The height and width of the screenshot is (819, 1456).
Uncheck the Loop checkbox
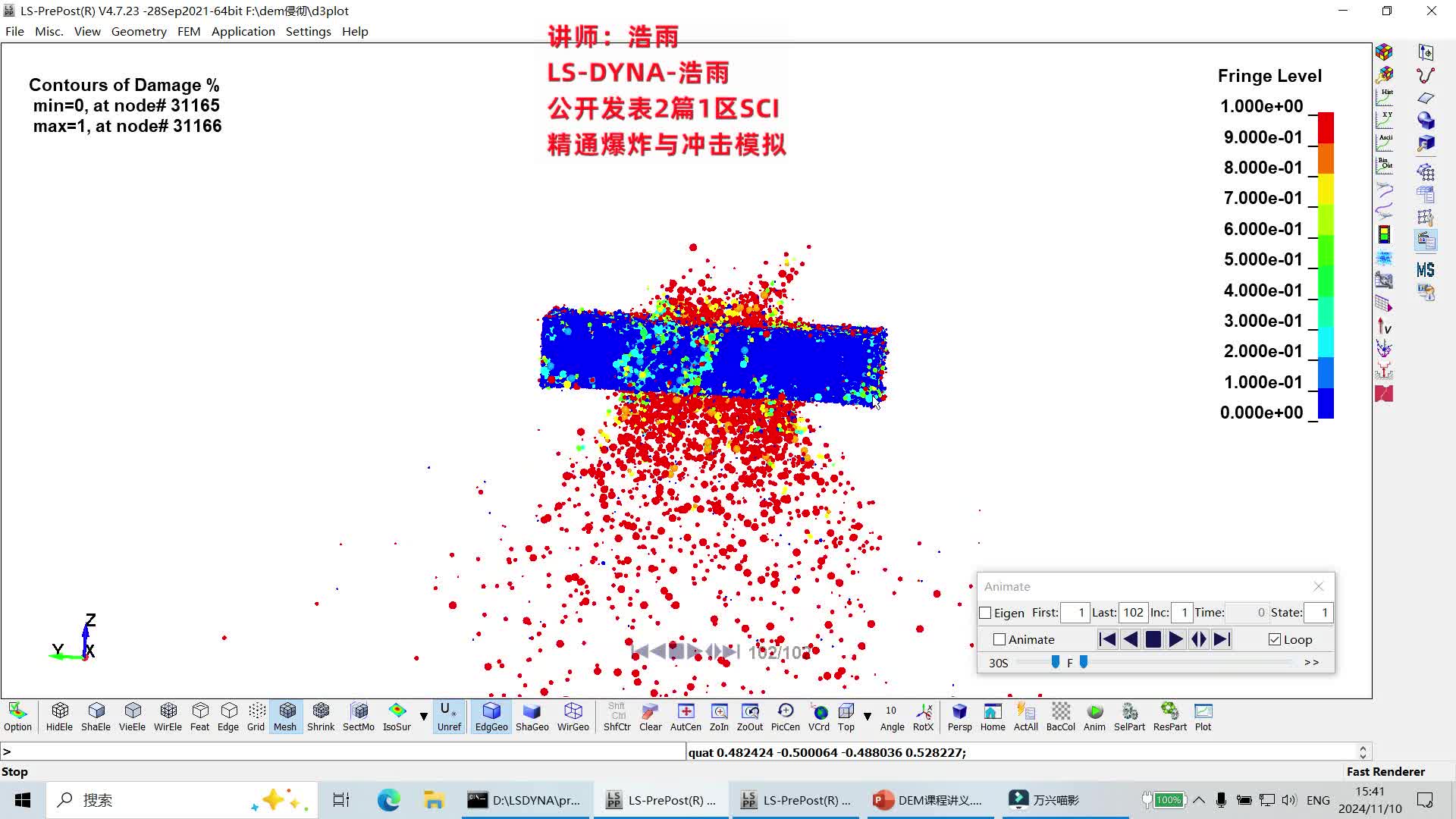pos(1275,639)
